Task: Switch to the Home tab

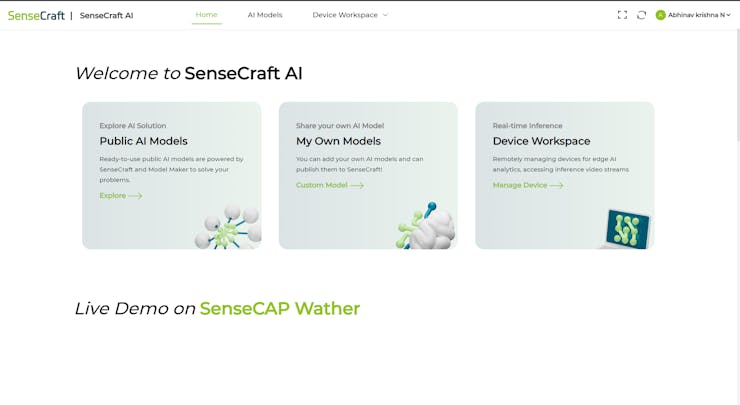Action: [x=206, y=15]
